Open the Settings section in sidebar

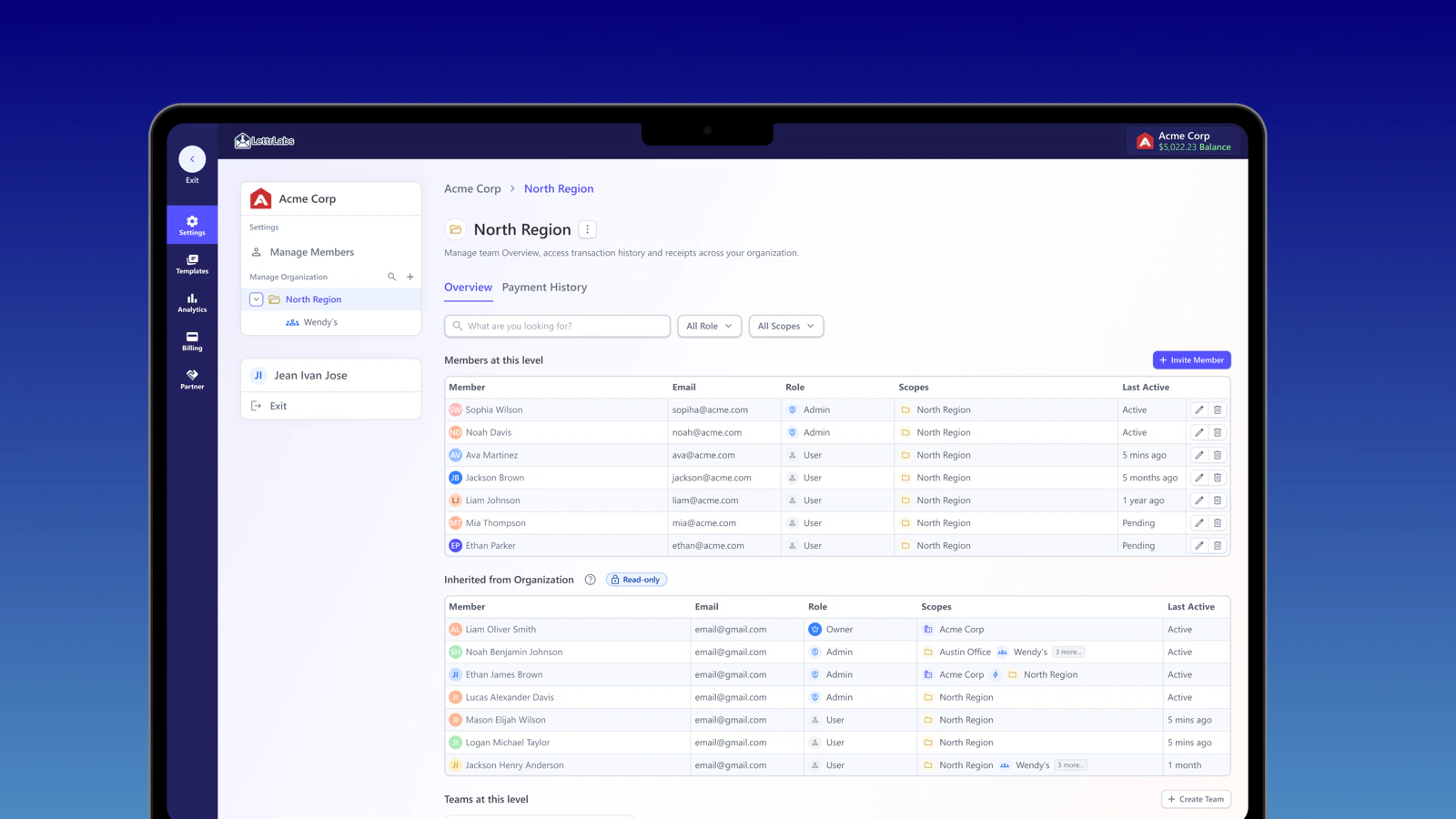[192, 225]
